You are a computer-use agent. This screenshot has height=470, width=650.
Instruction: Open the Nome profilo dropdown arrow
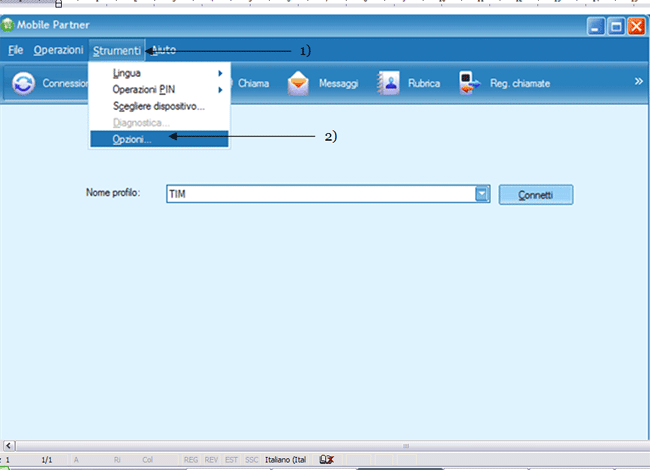(x=481, y=194)
